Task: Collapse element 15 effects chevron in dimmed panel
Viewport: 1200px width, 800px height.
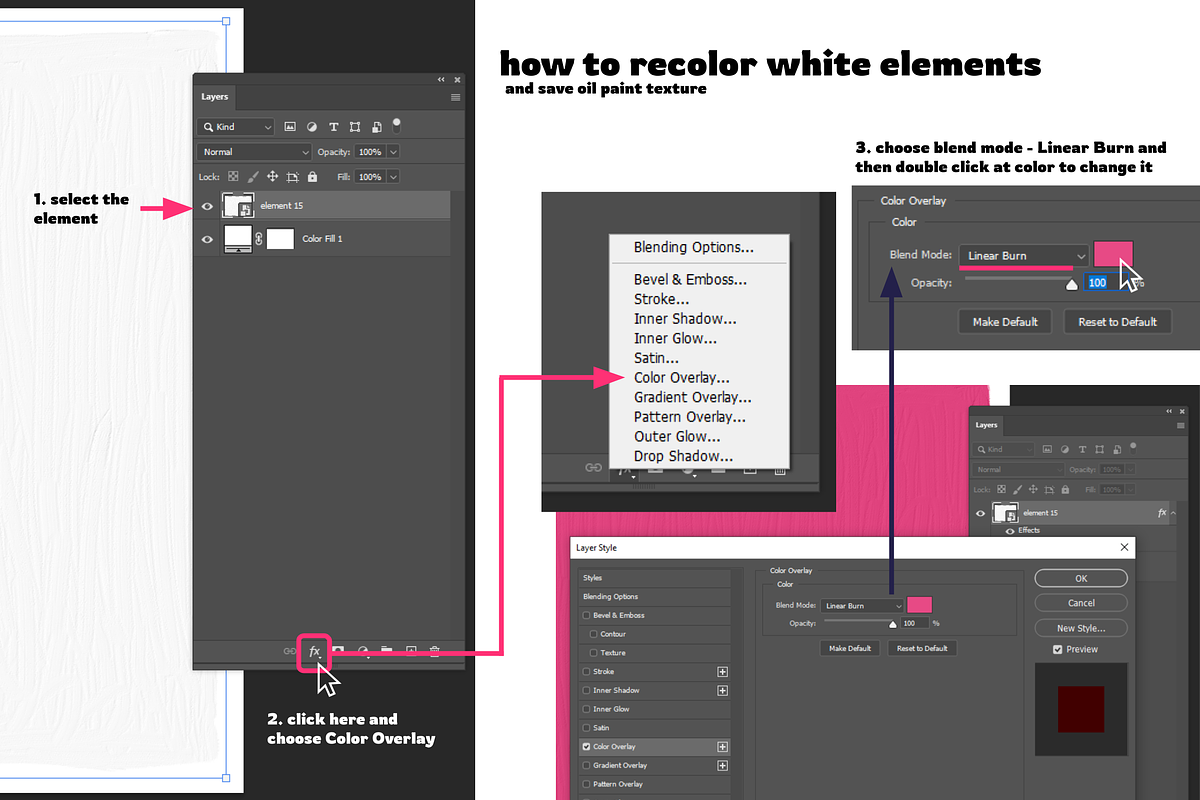Action: pyautogui.click(x=1174, y=512)
